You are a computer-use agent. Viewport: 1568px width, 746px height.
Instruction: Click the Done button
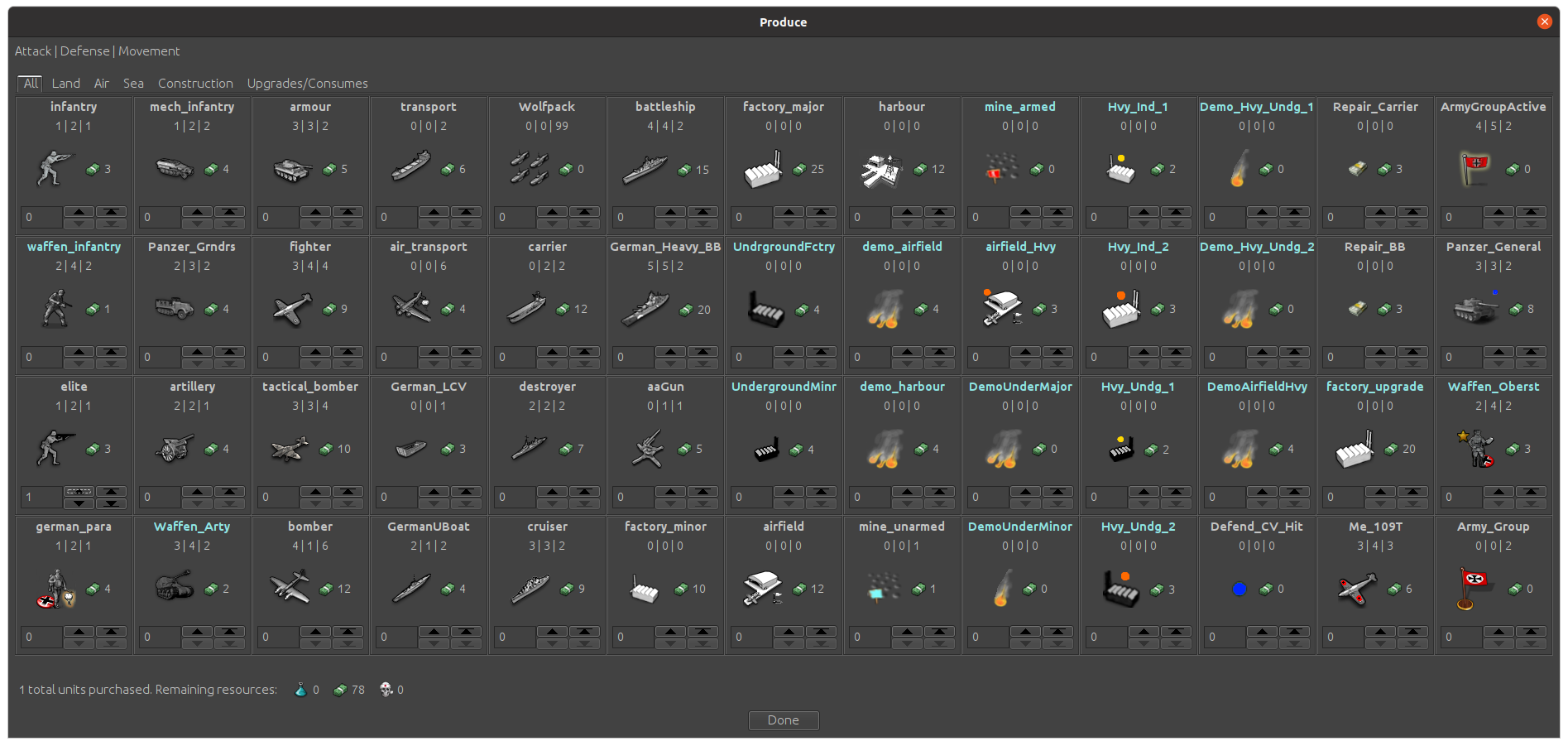[784, 720]
